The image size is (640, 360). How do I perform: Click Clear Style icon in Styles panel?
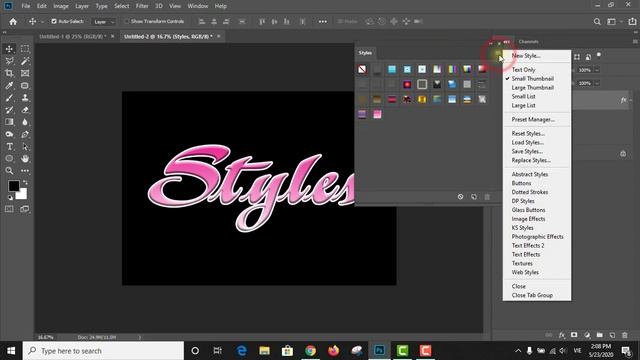(460, 197)
